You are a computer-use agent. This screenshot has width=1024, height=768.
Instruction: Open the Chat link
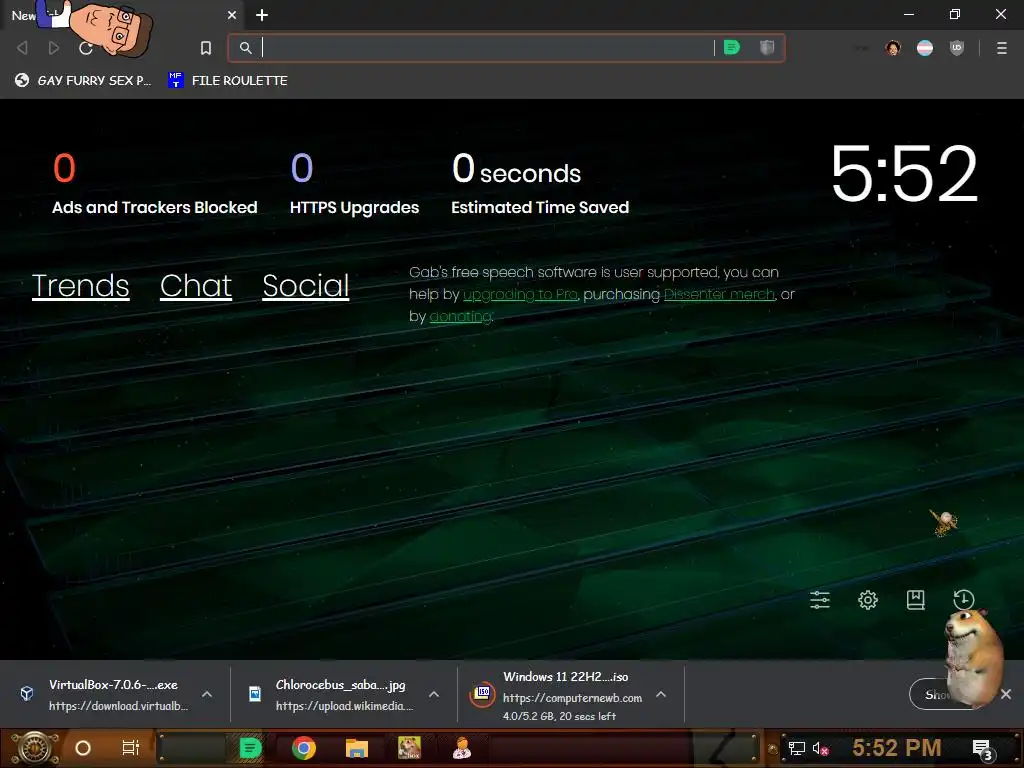coord(196,285)
